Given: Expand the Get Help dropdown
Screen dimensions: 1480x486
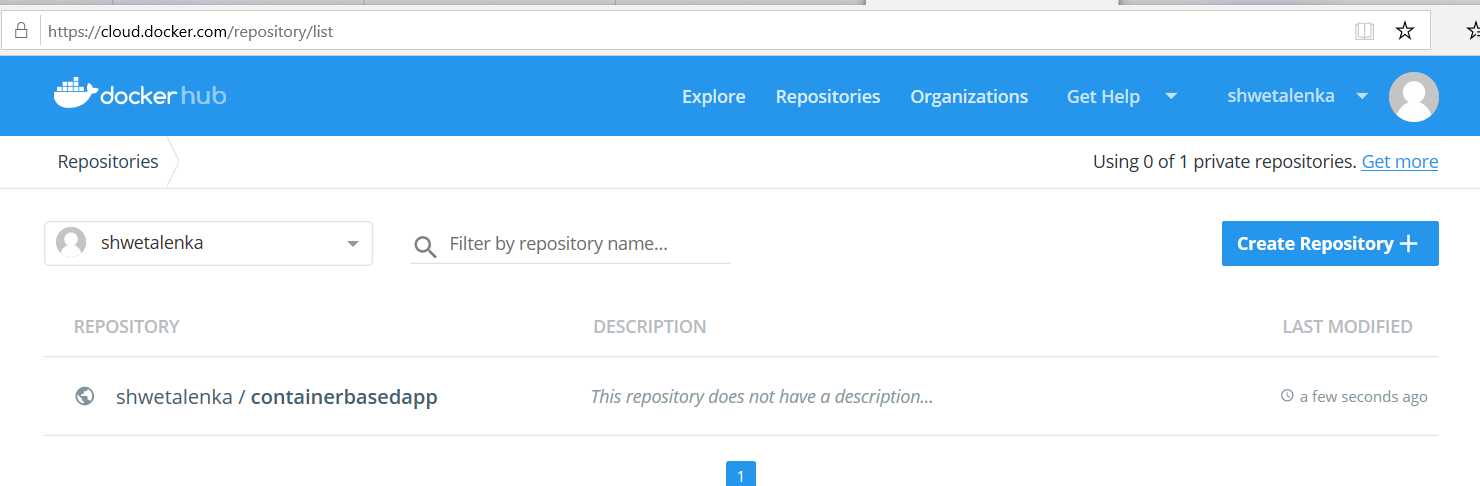Looking at the screenshot, I should click(1171, 96).
